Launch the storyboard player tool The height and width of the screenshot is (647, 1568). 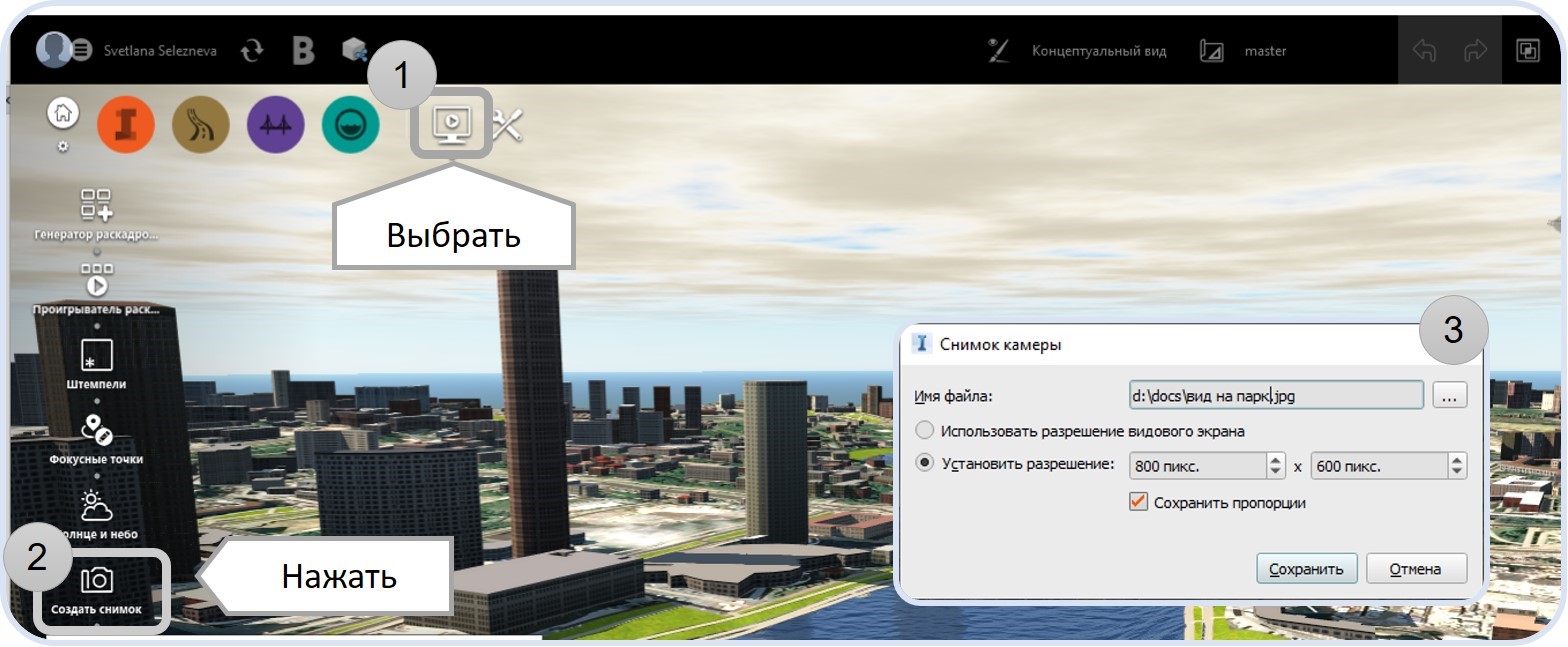click(96, 281)
